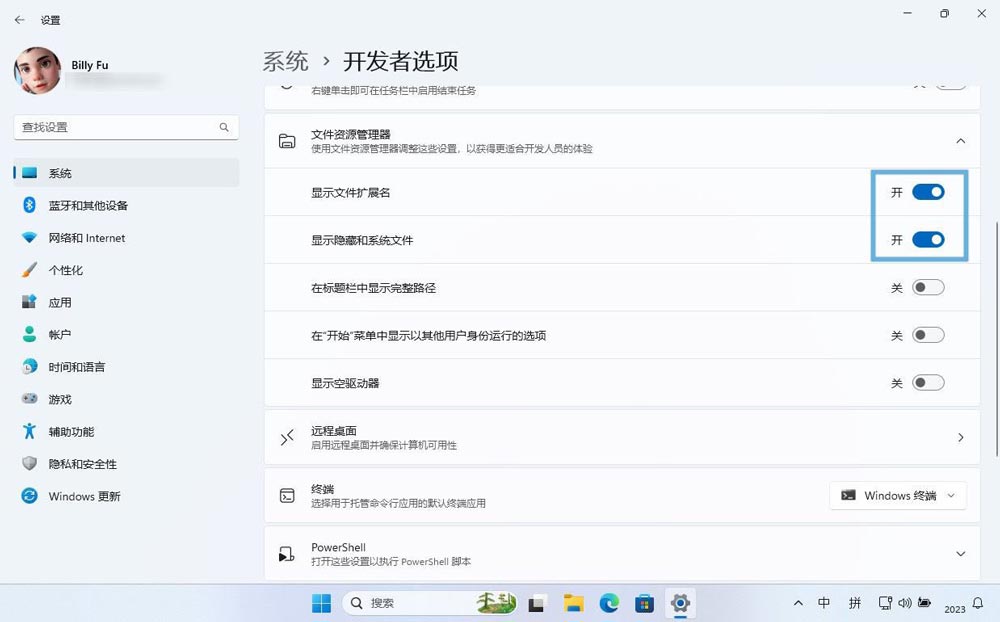Click the Windows Start button in taskbar
Image resolution: width=1000 pixels, height=622 pixels.
(321, 603)
